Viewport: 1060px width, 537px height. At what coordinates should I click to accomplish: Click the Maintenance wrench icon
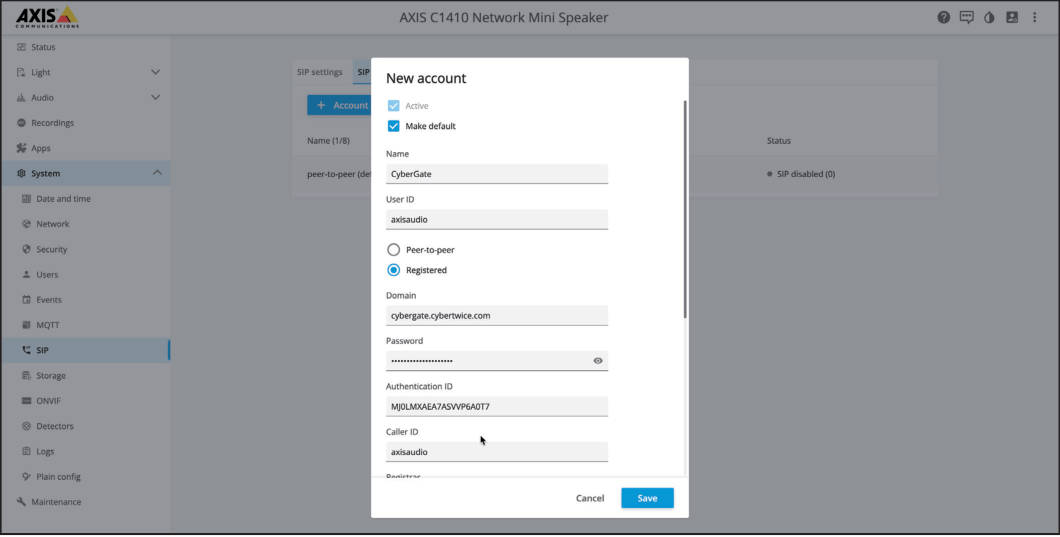[x=21, y=502]
